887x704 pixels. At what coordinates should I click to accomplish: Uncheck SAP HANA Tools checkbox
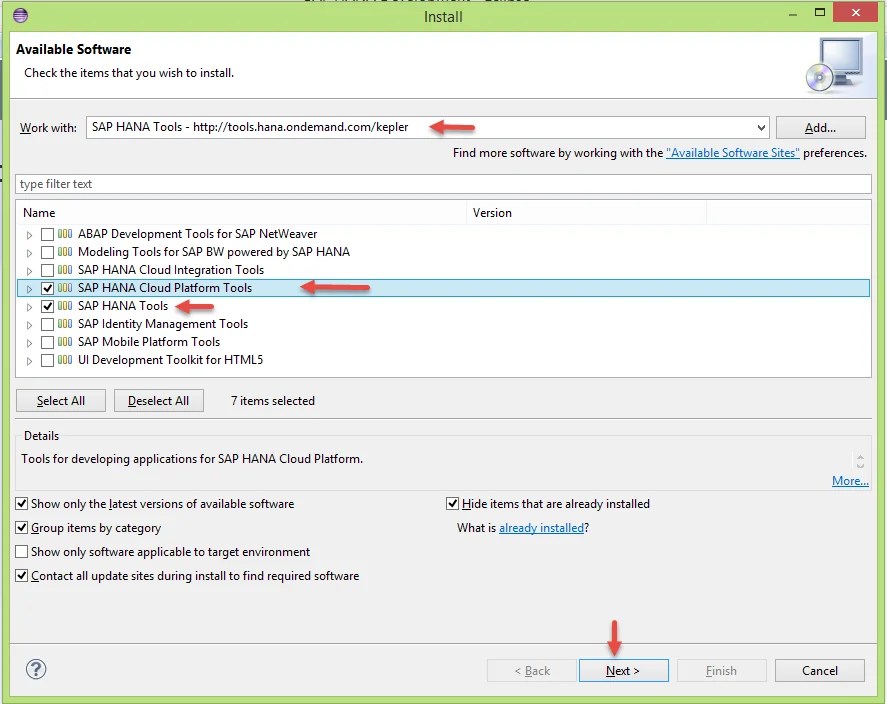pos(48,306)
